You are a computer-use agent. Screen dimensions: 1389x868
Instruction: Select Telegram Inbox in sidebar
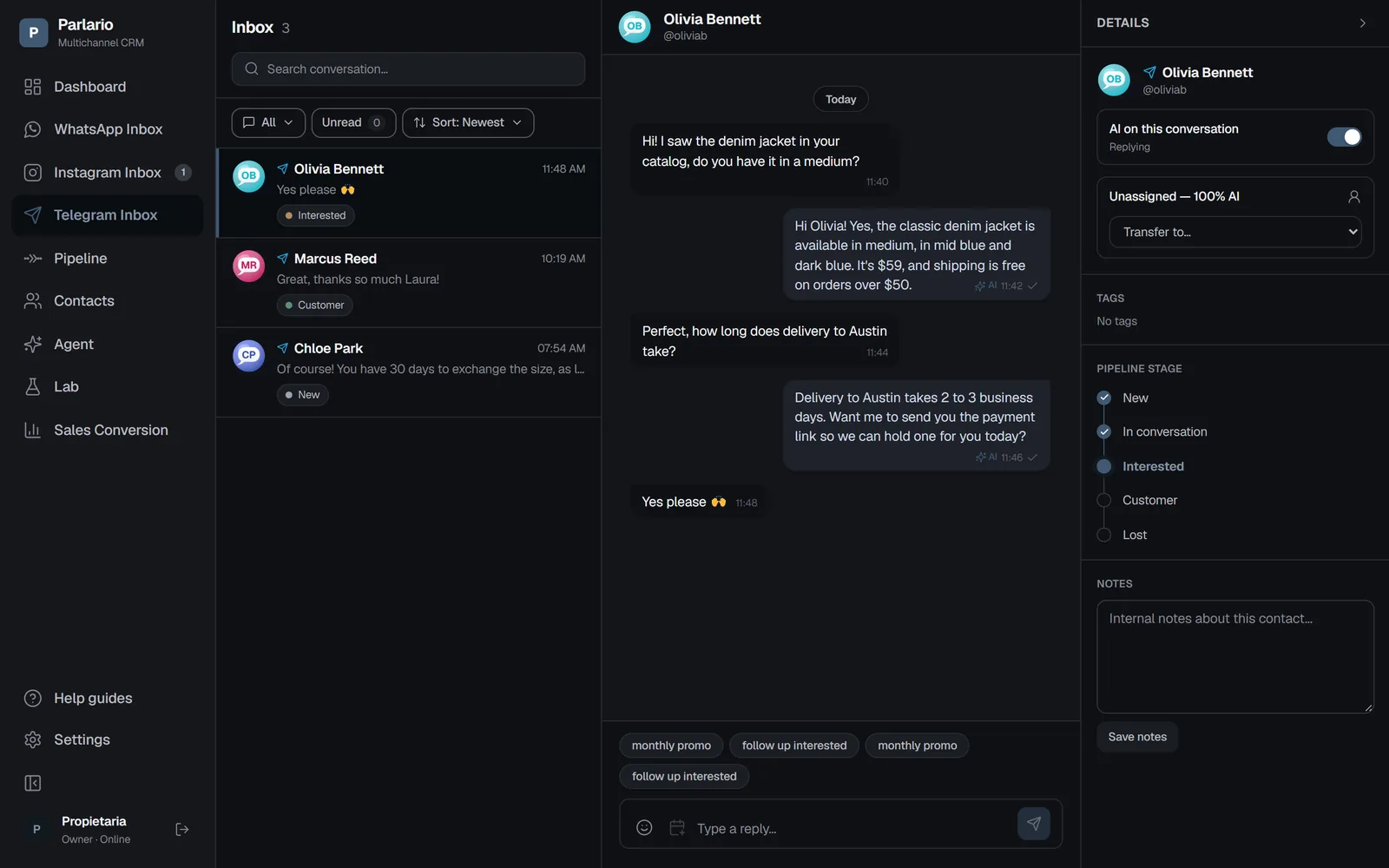(x=107, y=215)
